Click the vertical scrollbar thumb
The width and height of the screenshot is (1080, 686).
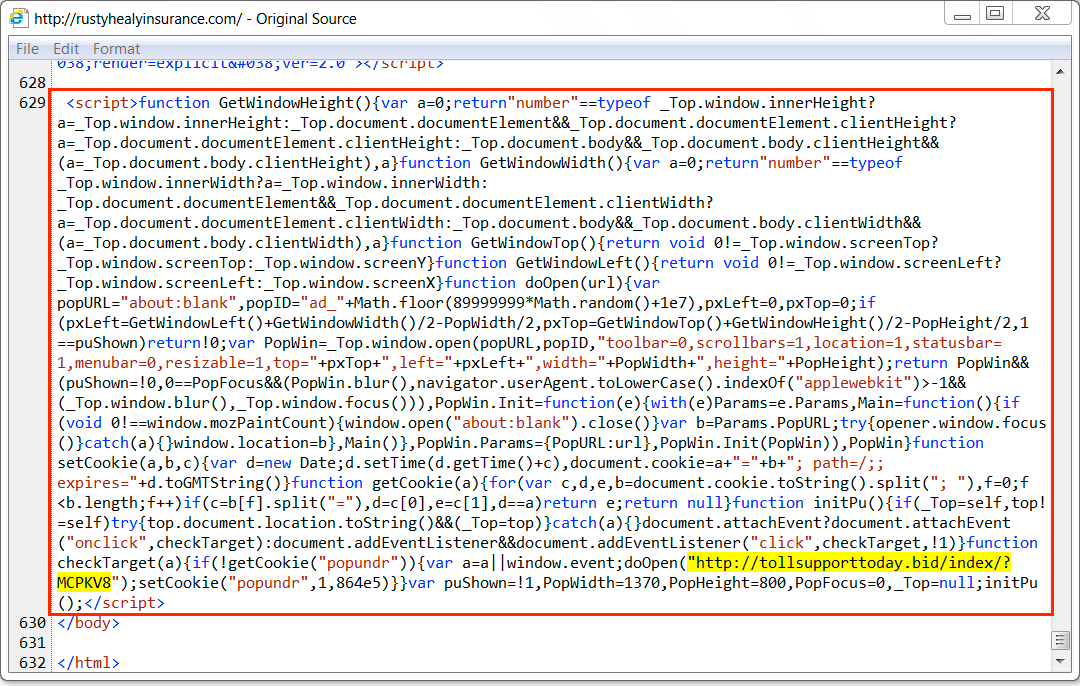[1060, 641]
